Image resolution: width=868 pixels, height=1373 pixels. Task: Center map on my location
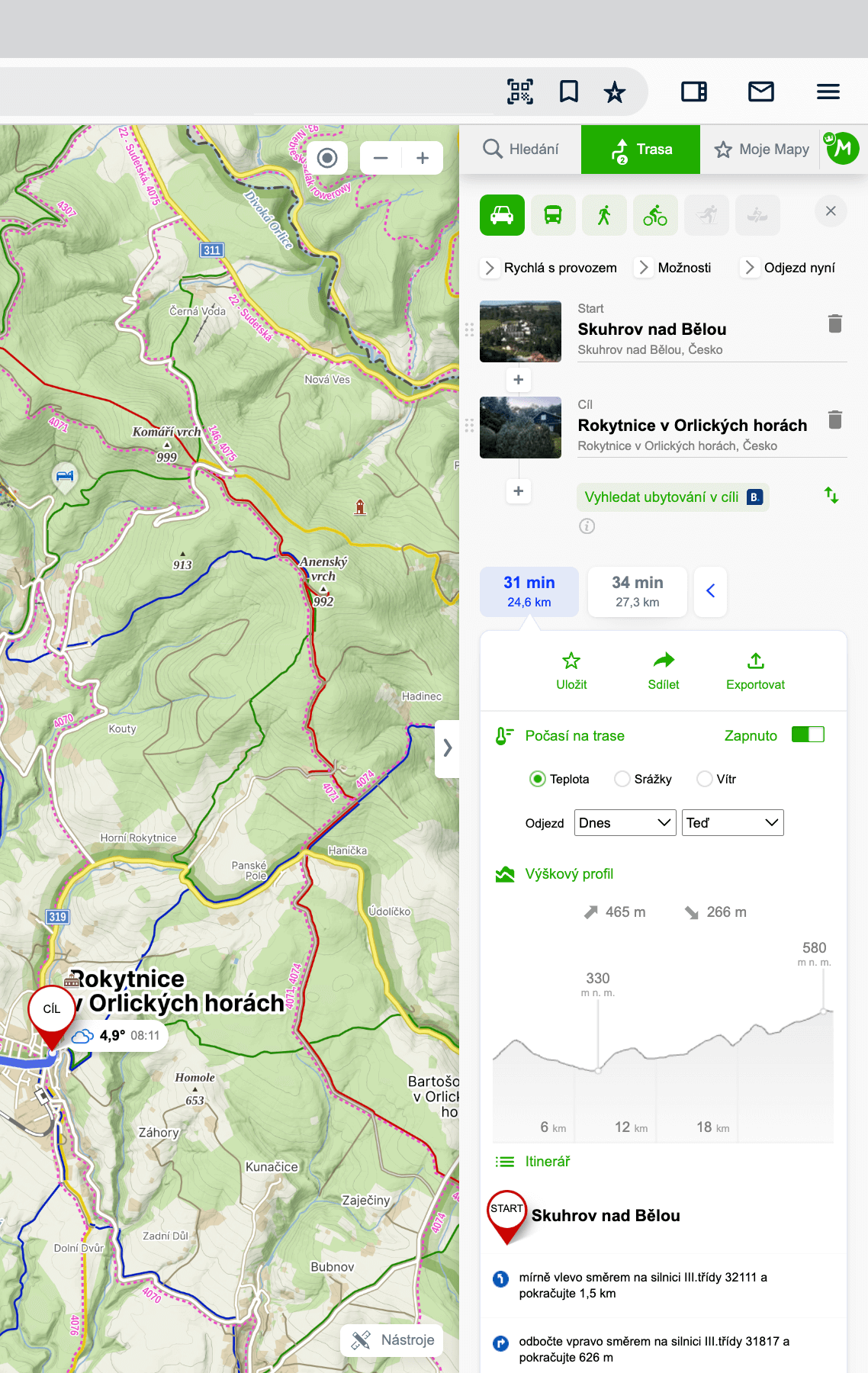[327, 158]
